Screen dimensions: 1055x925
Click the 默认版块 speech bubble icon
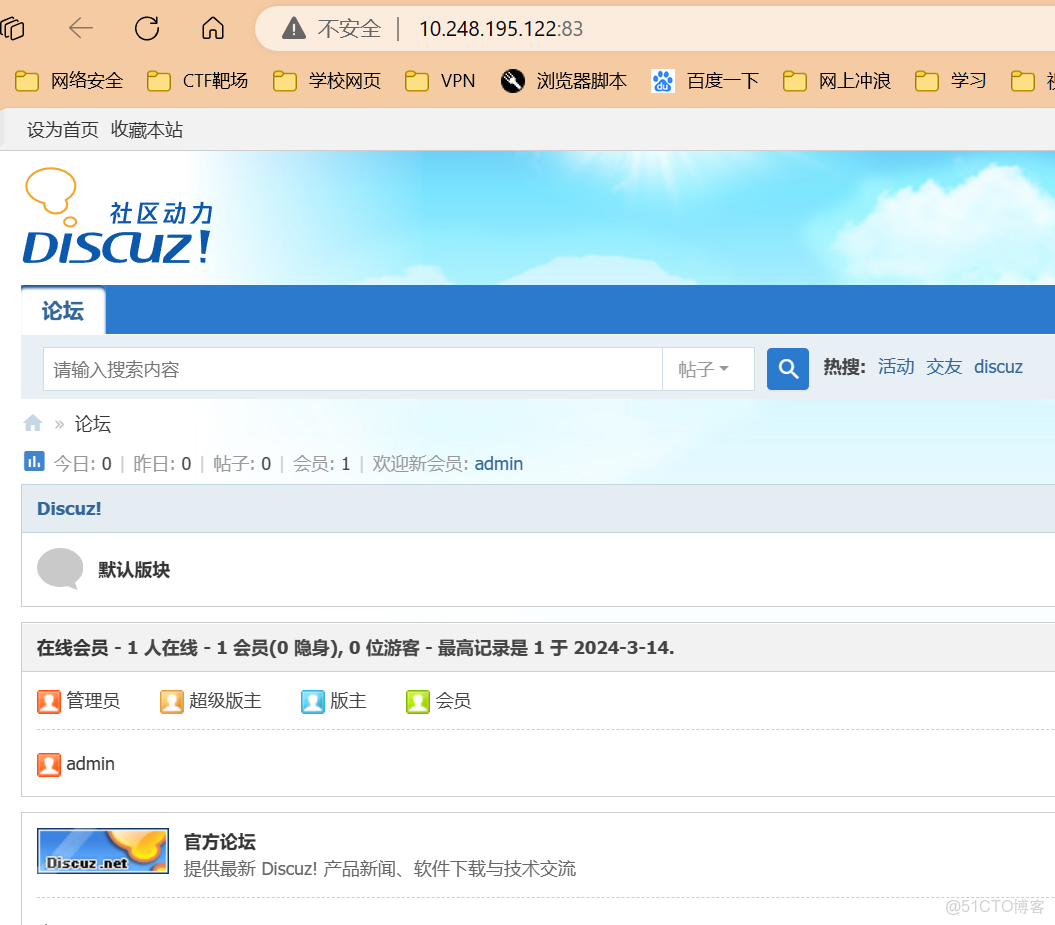60,569
